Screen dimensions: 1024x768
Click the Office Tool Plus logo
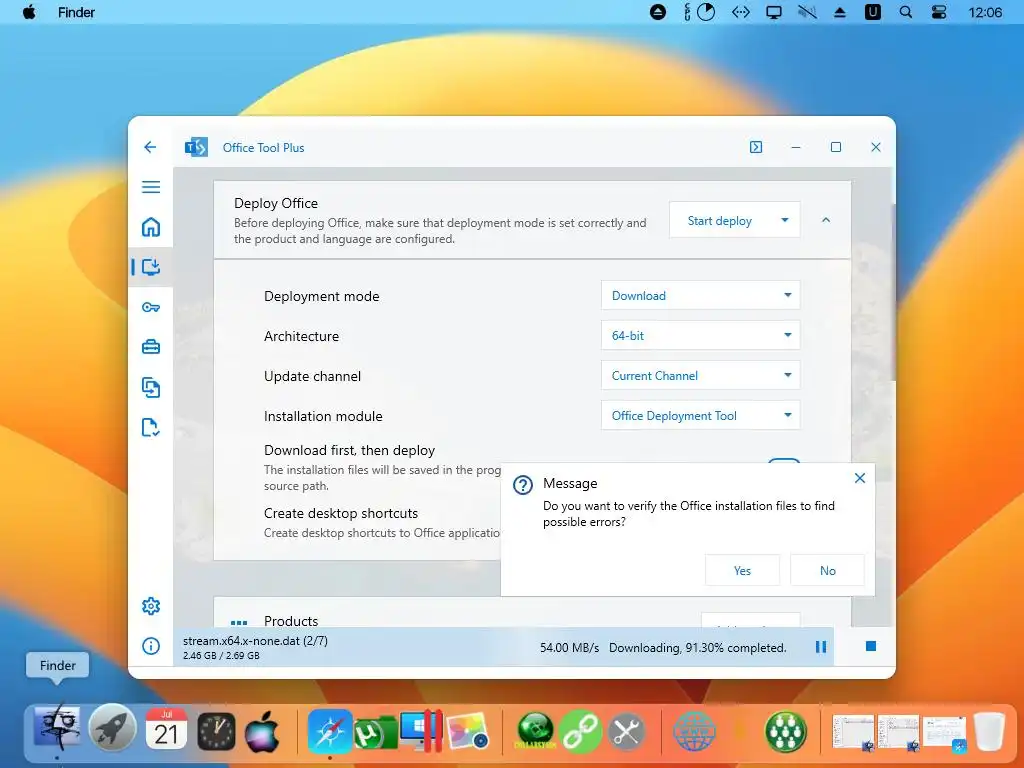click(196, 148)
